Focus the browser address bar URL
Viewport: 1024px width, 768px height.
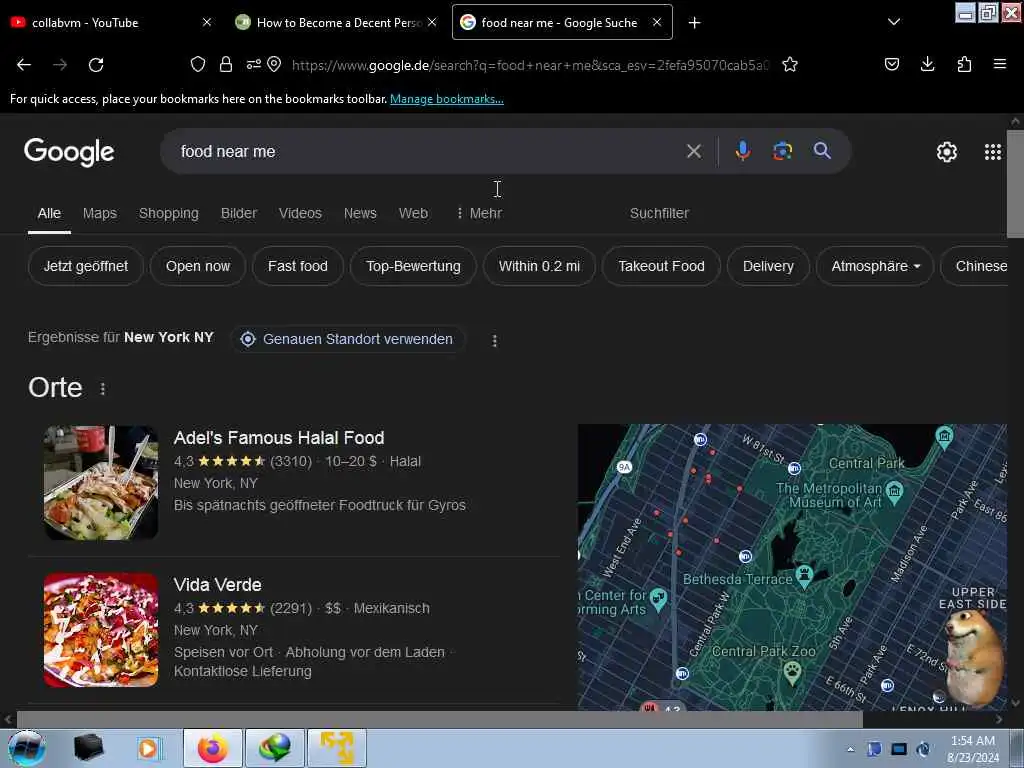tap(530, 65)
